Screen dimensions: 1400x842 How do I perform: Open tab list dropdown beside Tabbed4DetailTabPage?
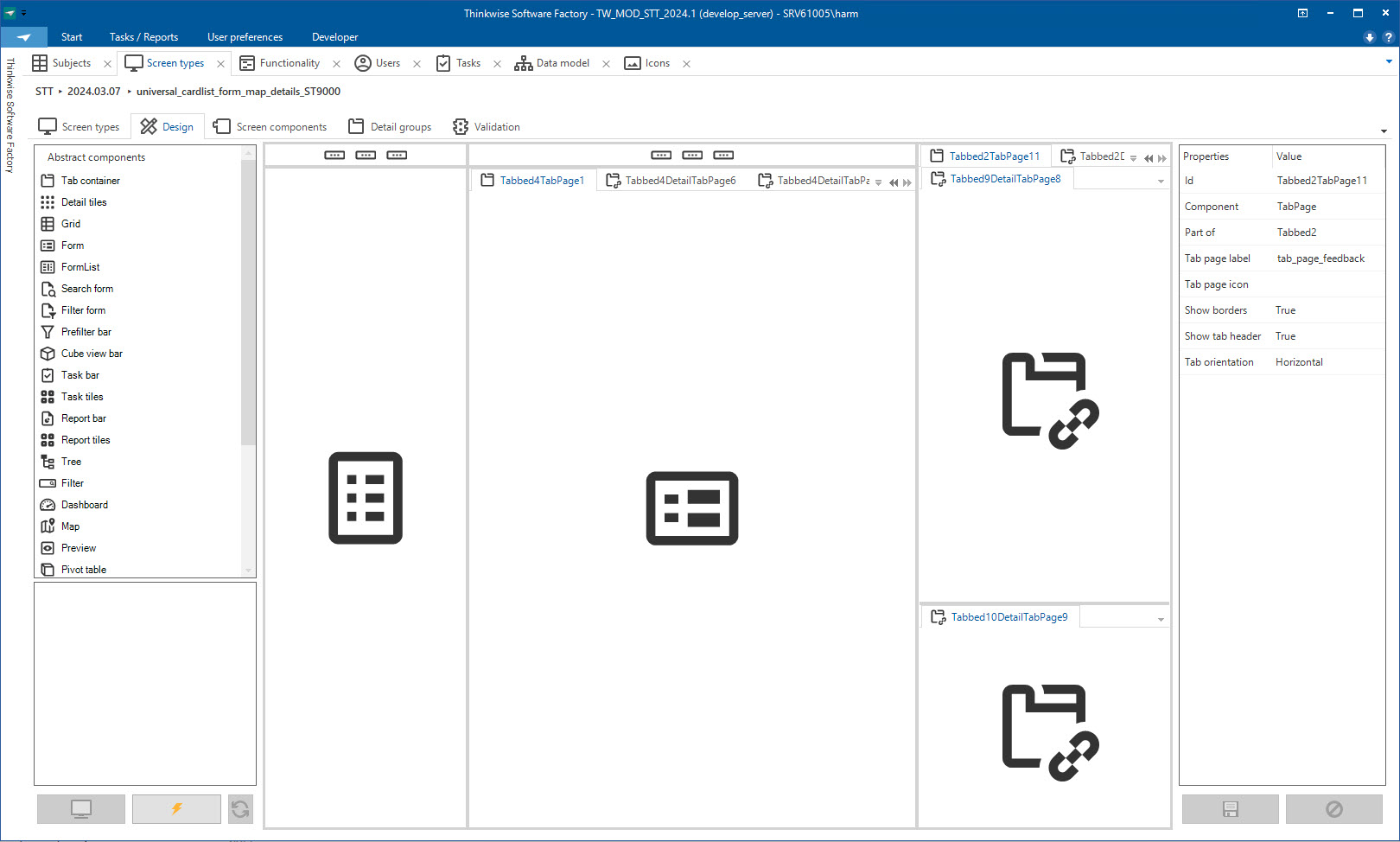click(x=879, y=182)
